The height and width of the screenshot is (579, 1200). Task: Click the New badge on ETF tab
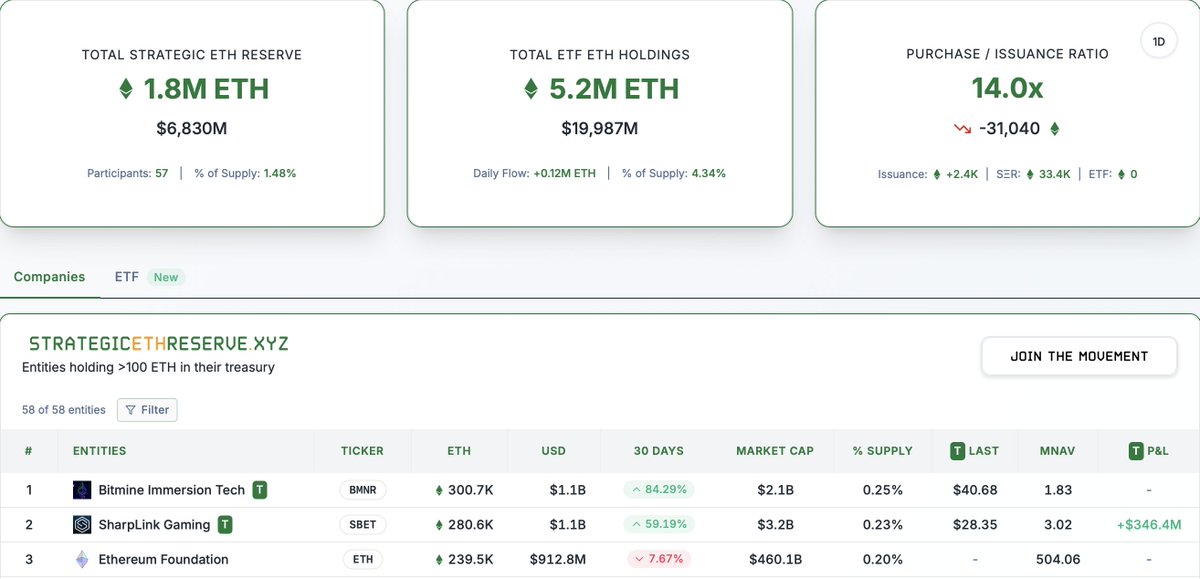(x=166, y=277)
